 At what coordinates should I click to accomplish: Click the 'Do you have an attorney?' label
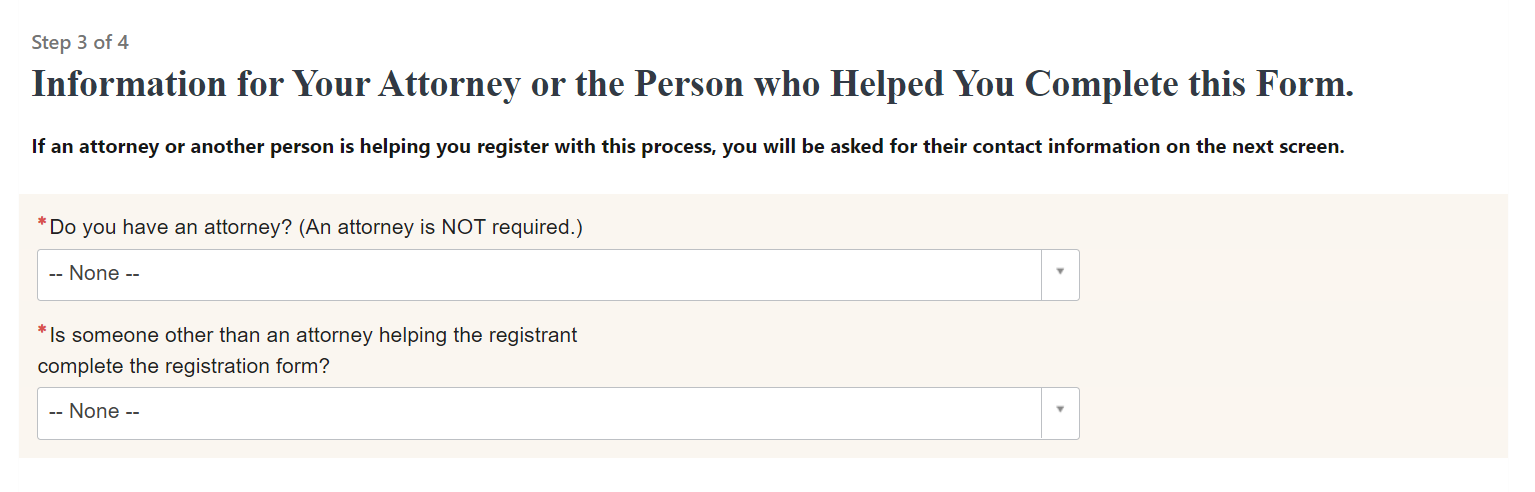tap(170, 228)
